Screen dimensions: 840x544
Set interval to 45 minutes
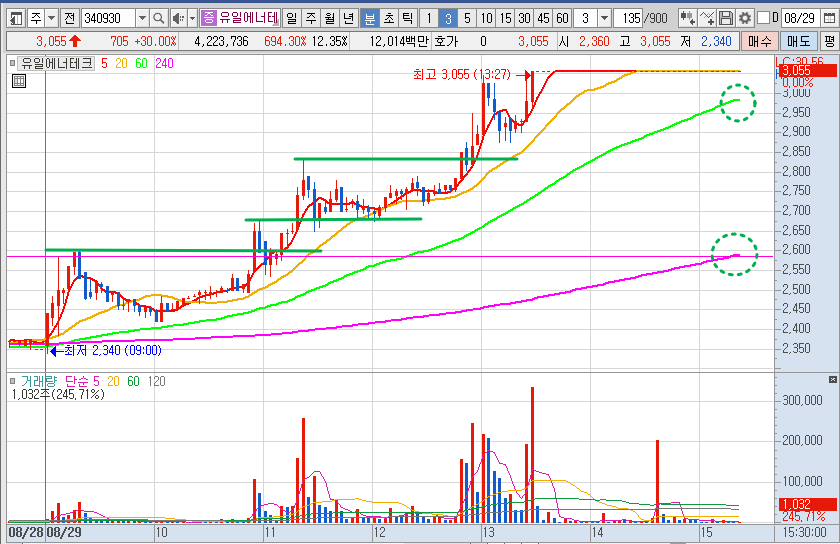point(543,19)
